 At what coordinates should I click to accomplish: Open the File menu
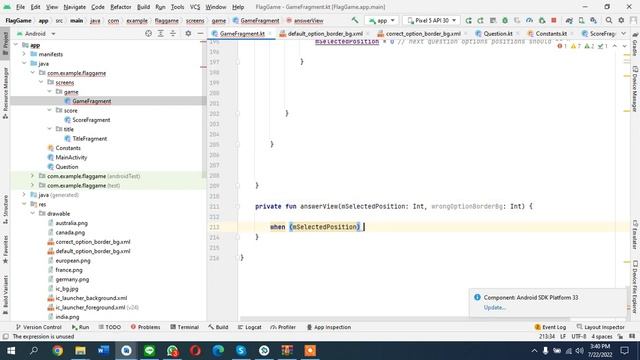[20, 7]
